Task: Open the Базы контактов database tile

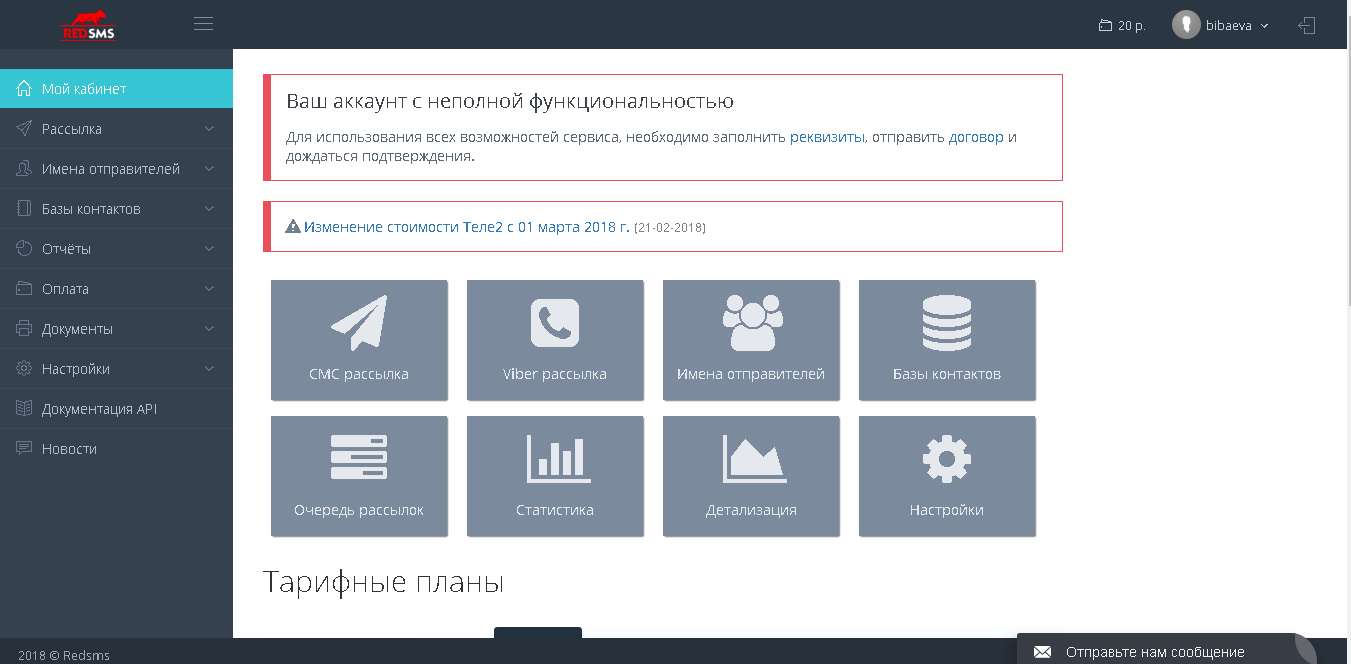Action: tap(947, 340)
